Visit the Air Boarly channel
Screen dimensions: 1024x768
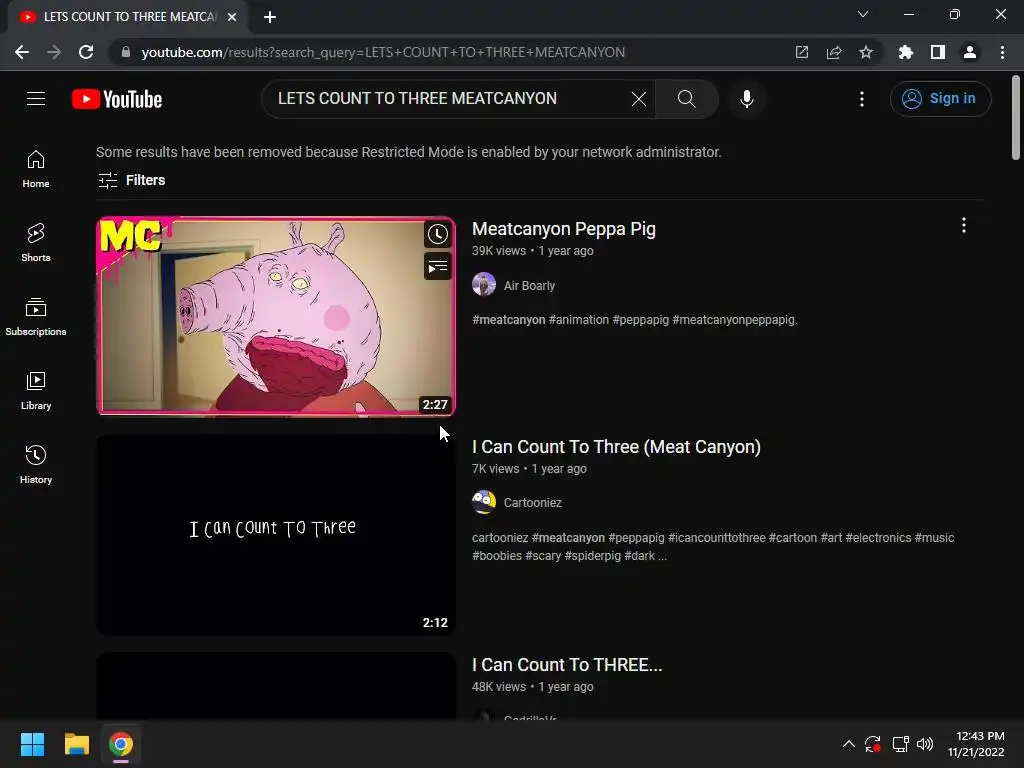(x=529, y=285)
